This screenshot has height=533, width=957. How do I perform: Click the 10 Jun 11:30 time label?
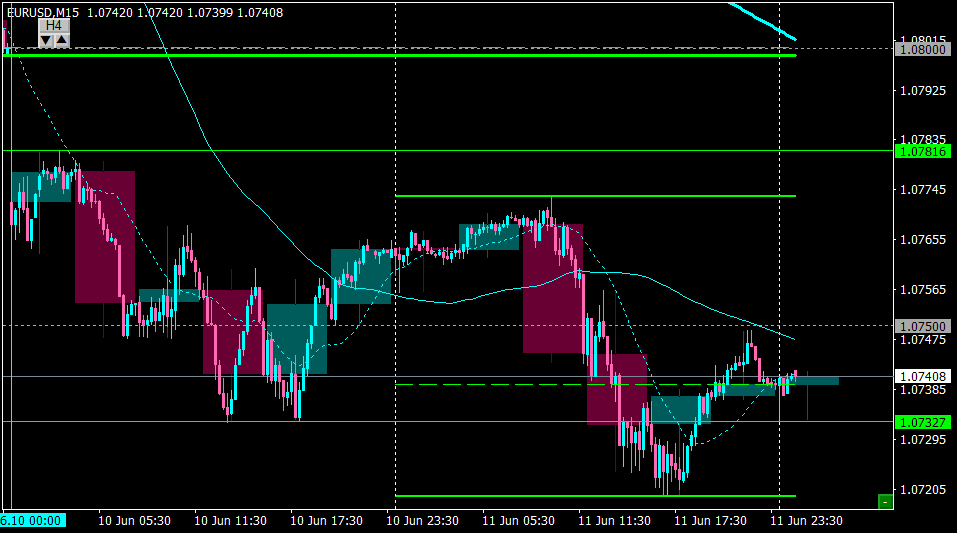pos(230,521)
